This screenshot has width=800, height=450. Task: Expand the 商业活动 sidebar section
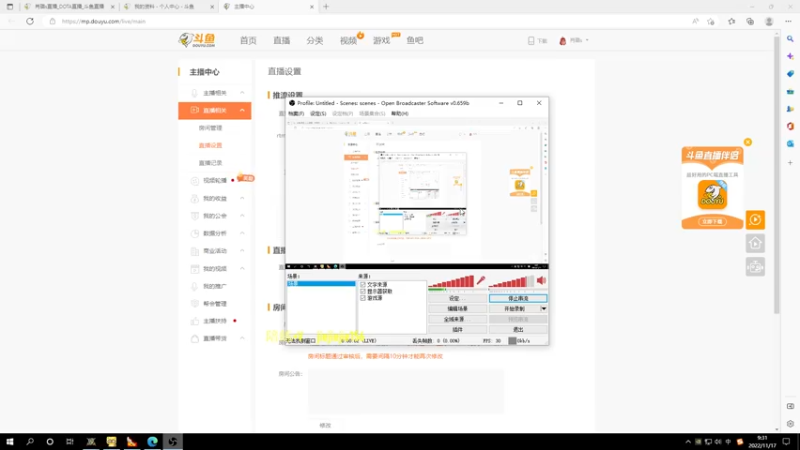(215, 251)
